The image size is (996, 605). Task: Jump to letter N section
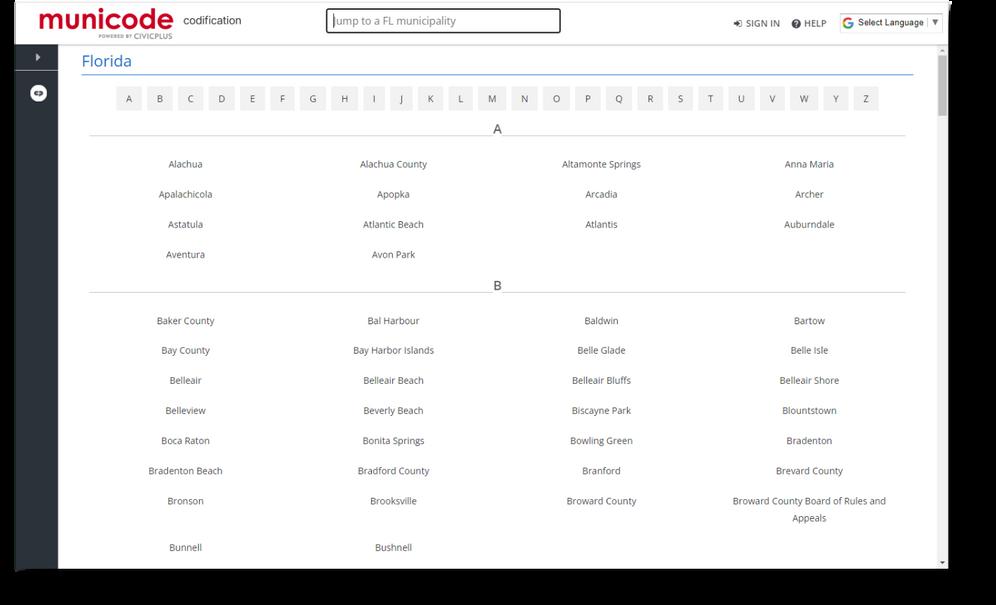[x=525, y=99]
